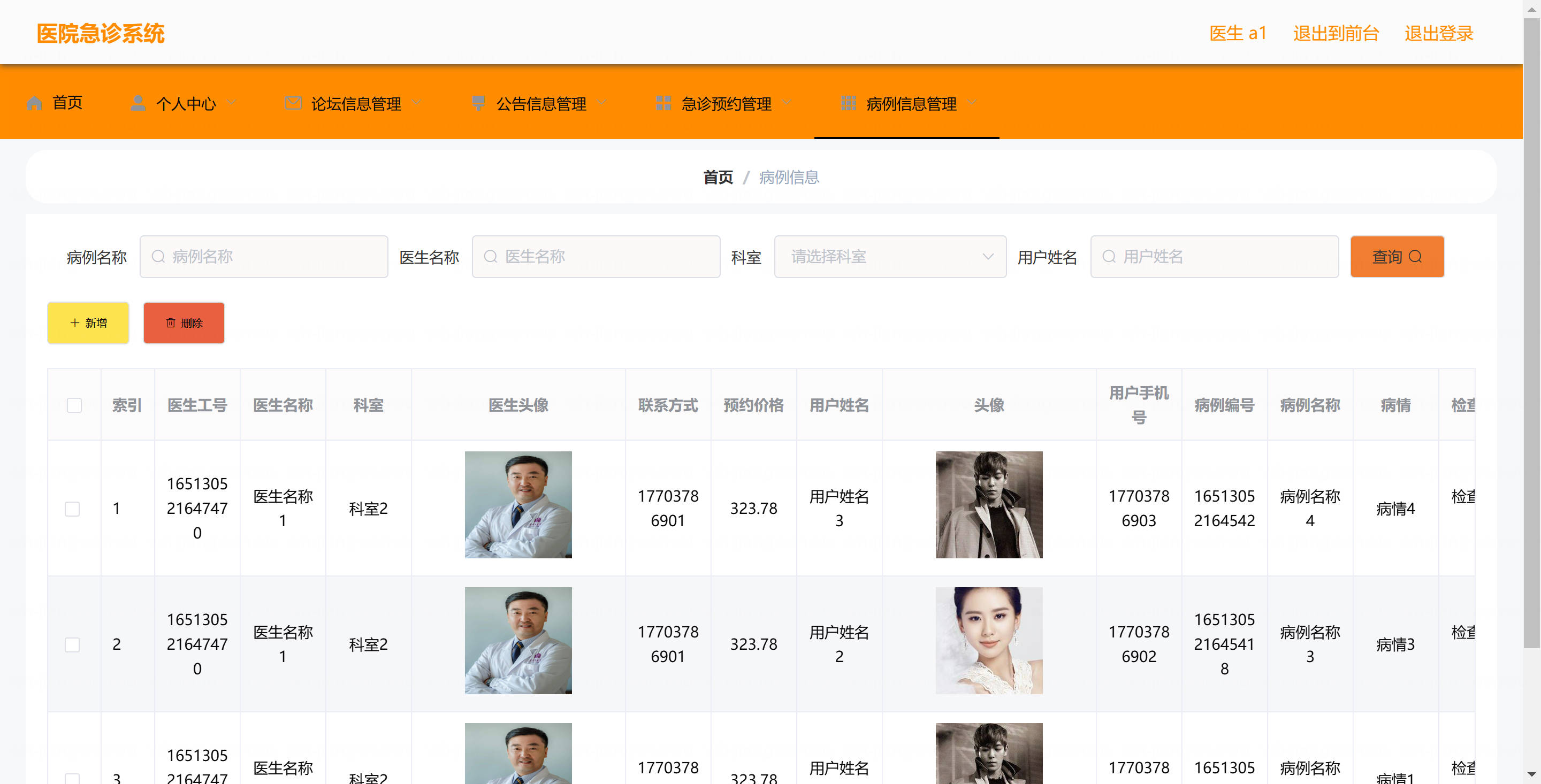Click magnifier icon in 用户姓名 search field

pyautogui.click(x=1109, y=257)
